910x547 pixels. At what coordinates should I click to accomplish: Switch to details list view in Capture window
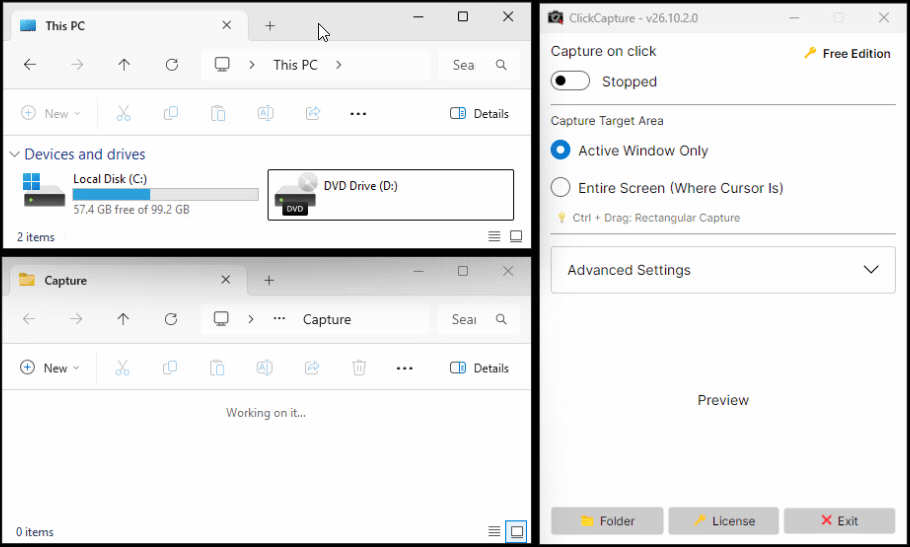pyautogui.click(x=494, y=531)
